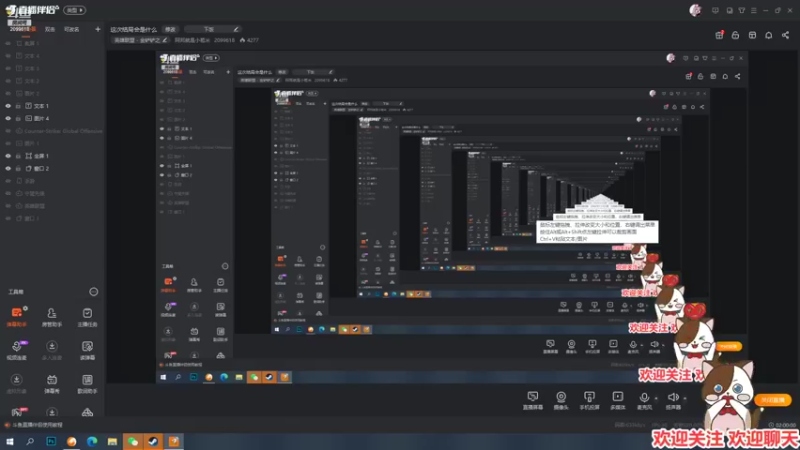Viewport: 800px width, 450px height.
Task: Show the Counter-Strike: Global Offensive source
Action: [8, 131]
